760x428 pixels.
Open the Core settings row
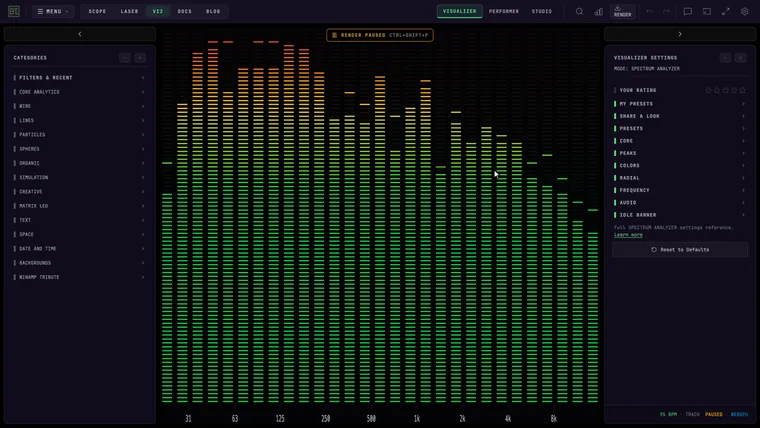click(x=680, y=141)
